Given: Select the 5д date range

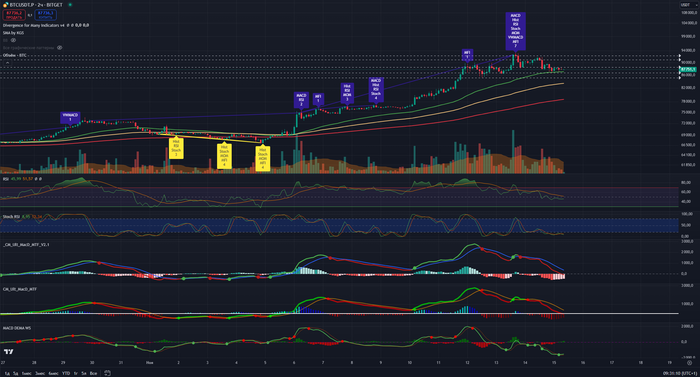Looking at the screenshot, I should (x=16, y=373).
